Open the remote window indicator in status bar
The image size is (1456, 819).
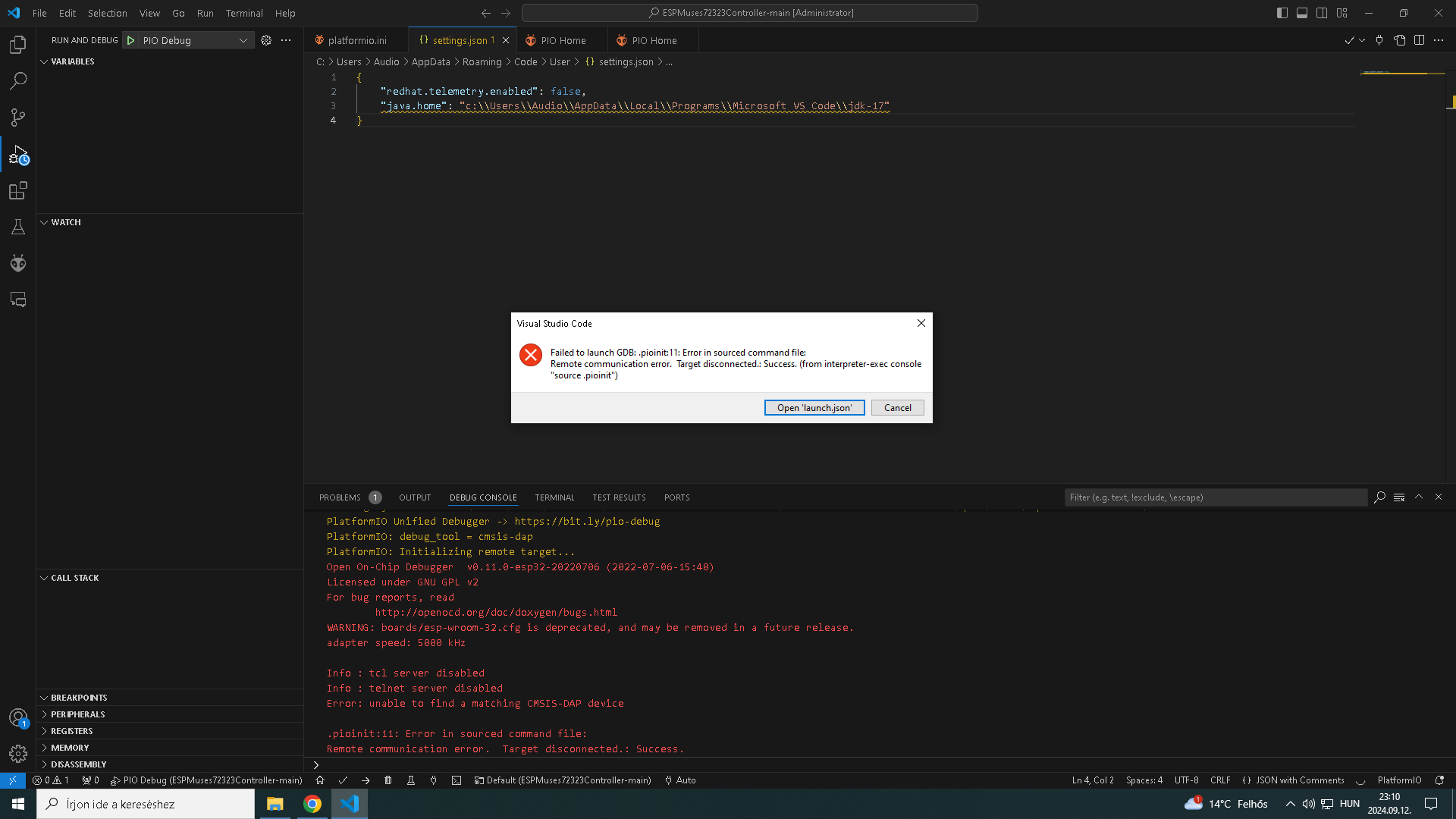[x=13, y=780]
